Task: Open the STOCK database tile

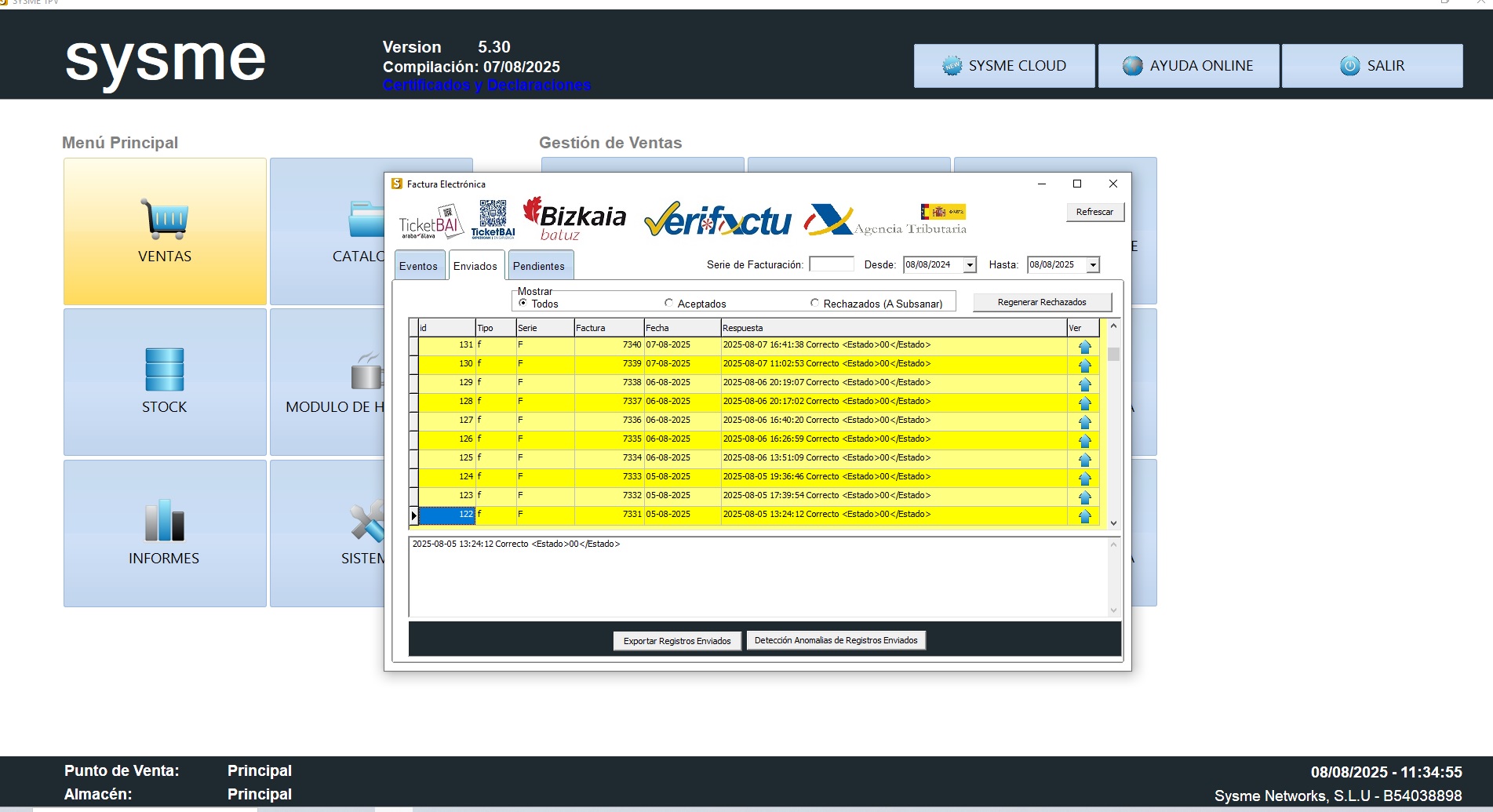Action: click(165, 382)
